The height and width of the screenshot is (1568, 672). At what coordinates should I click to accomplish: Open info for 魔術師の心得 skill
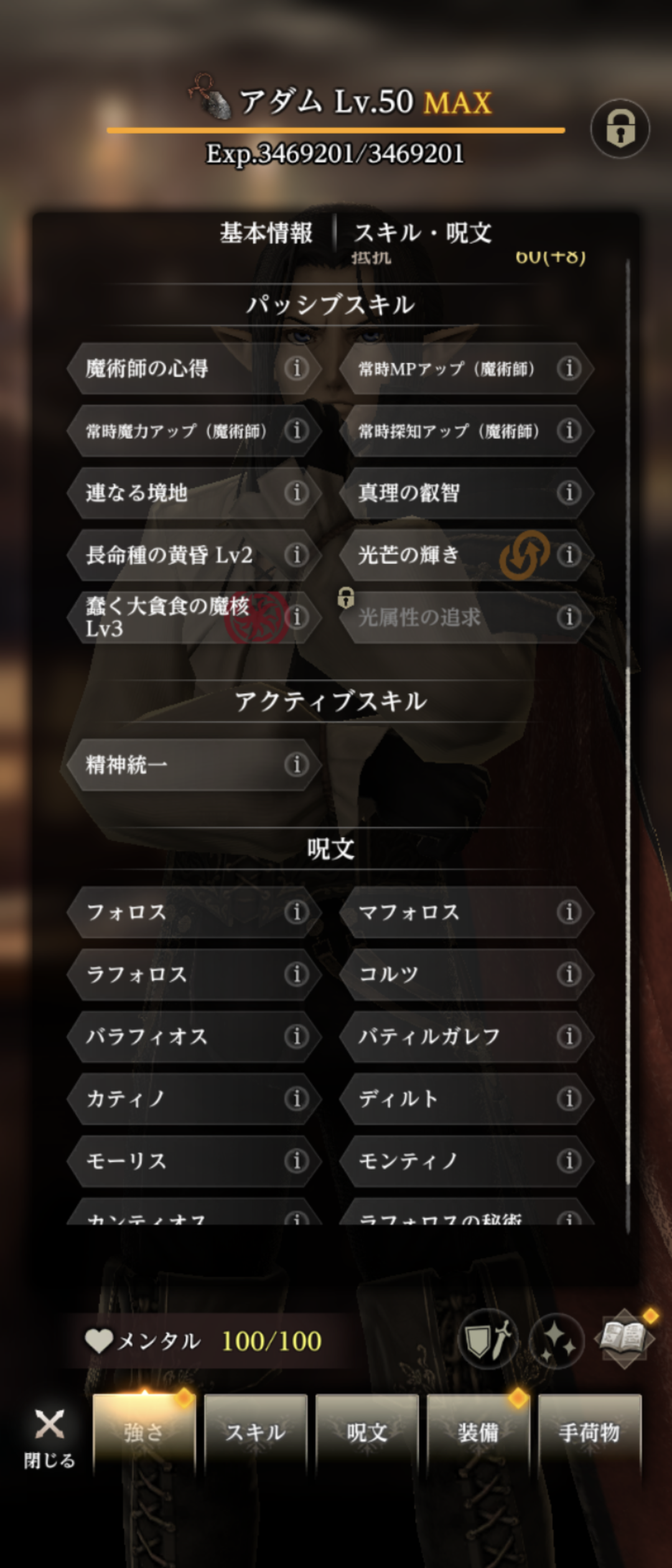[x=297, y=368]
